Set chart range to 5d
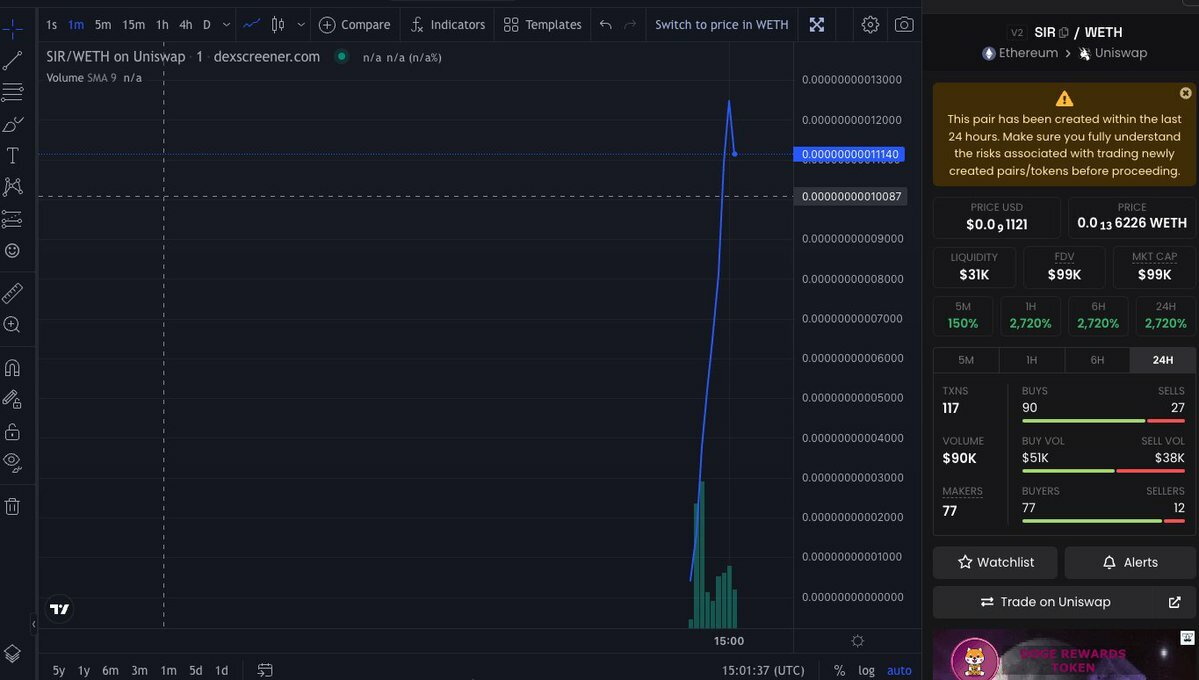The width and height of the screenshot is (1199, 680). 196,670
